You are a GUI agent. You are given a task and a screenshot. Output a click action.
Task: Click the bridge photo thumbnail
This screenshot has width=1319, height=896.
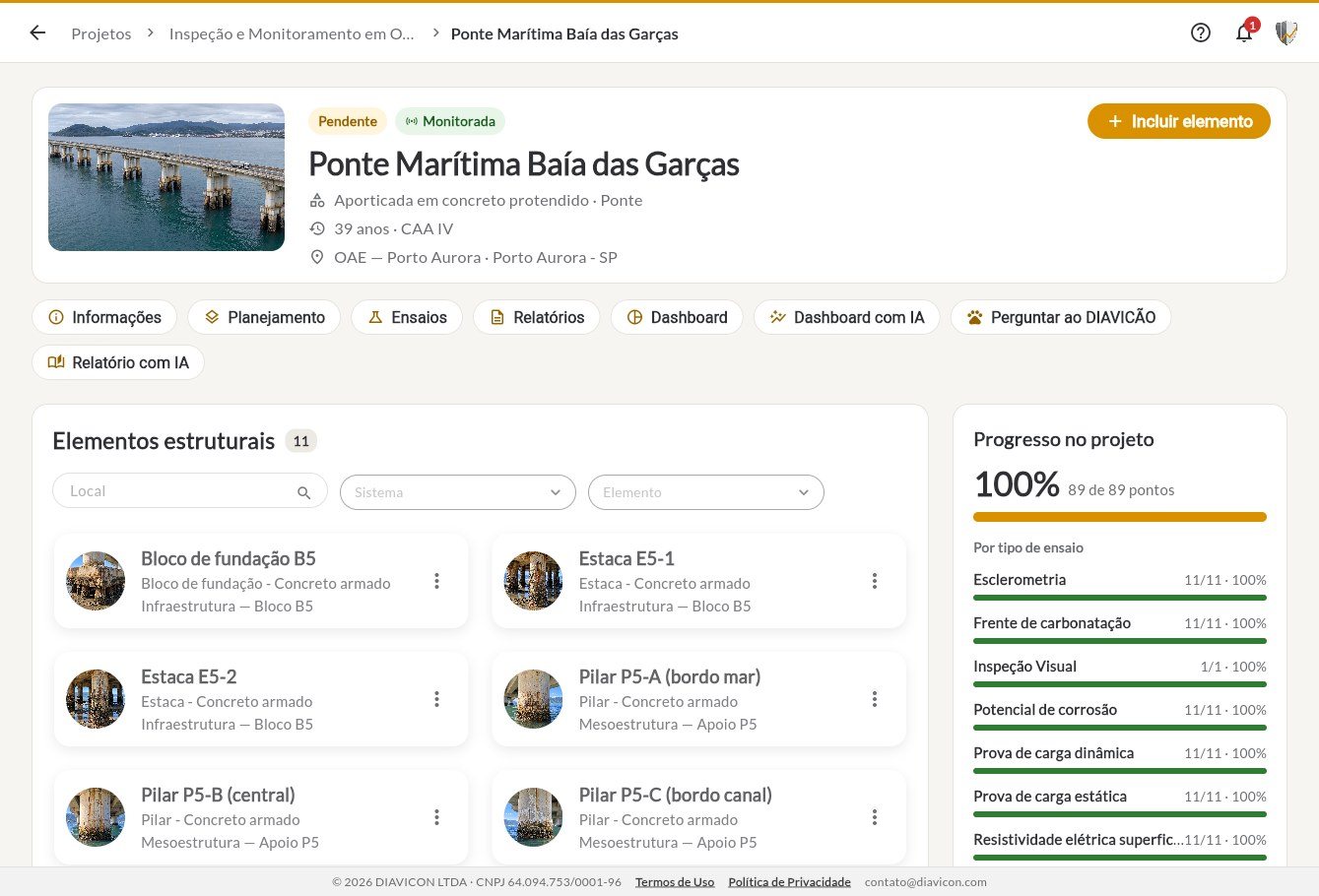click(x=166, y=177)
